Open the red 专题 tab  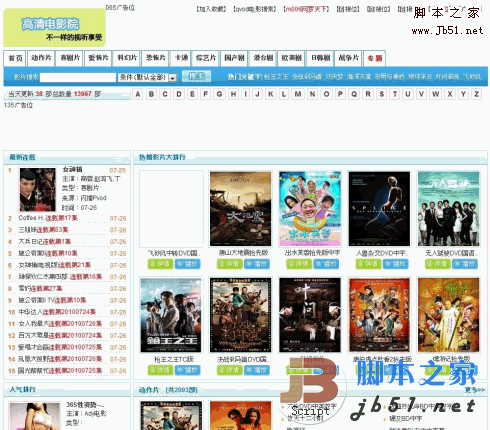tap(375, 58)
